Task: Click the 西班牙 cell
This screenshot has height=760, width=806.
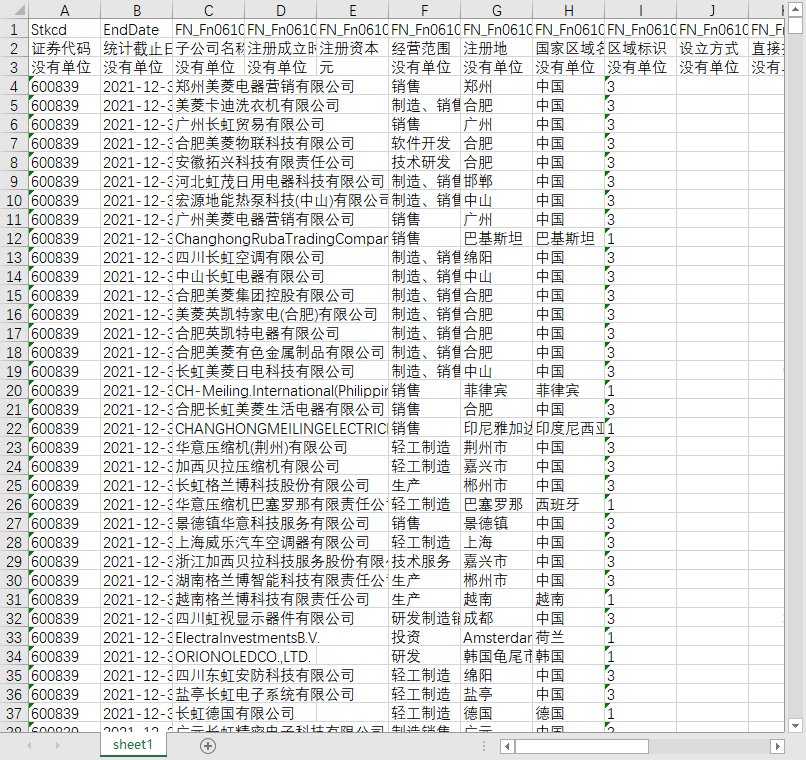Action: coord(569,505)
